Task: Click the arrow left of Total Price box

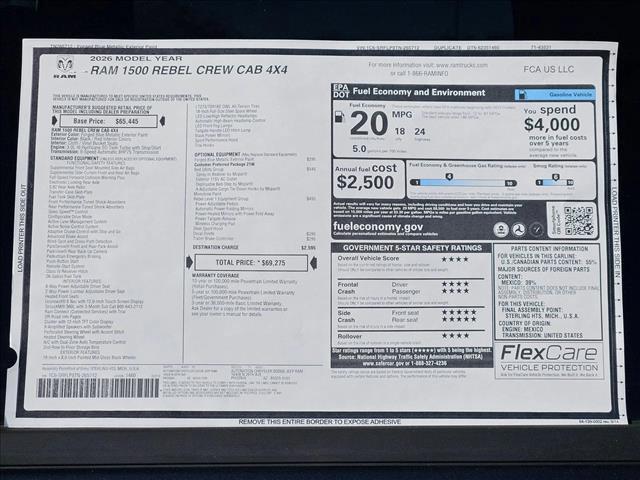Action: pos(189,263)
